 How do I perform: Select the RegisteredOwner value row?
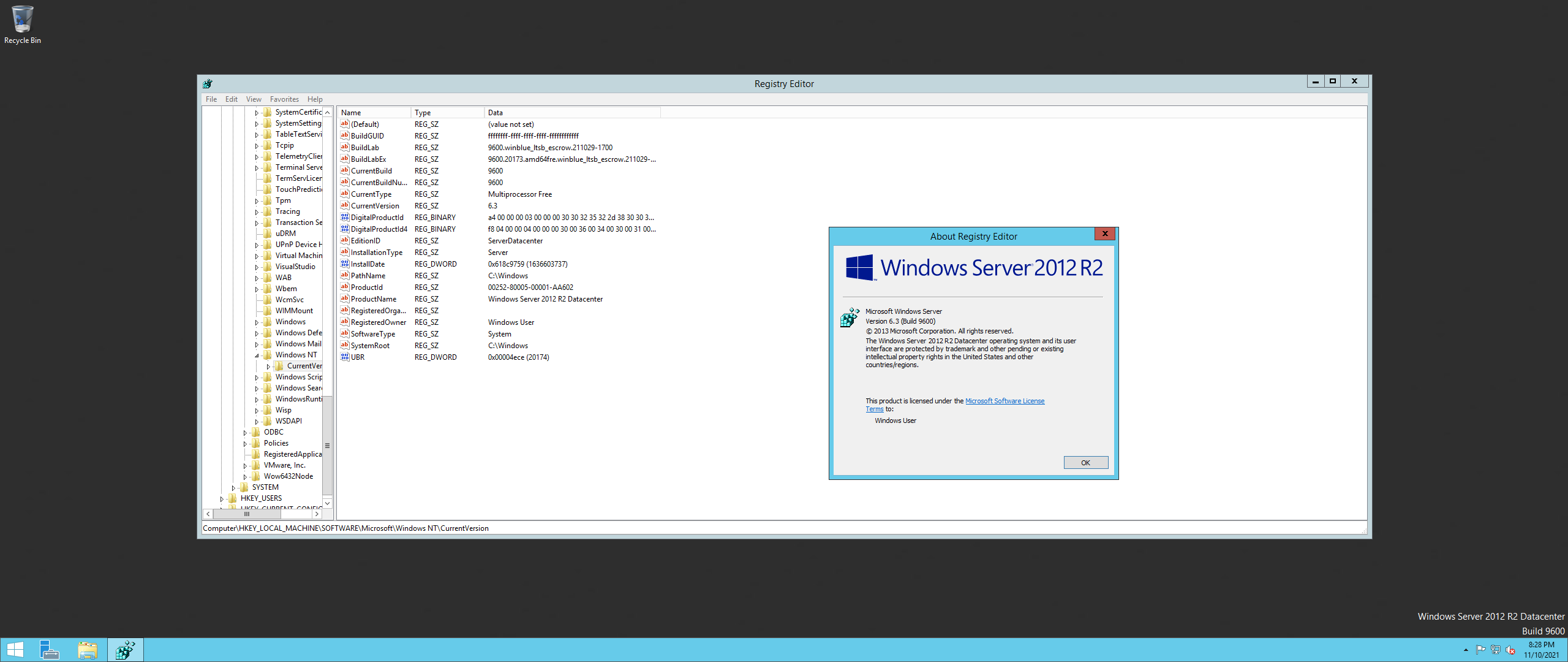(x=499, y=322)
